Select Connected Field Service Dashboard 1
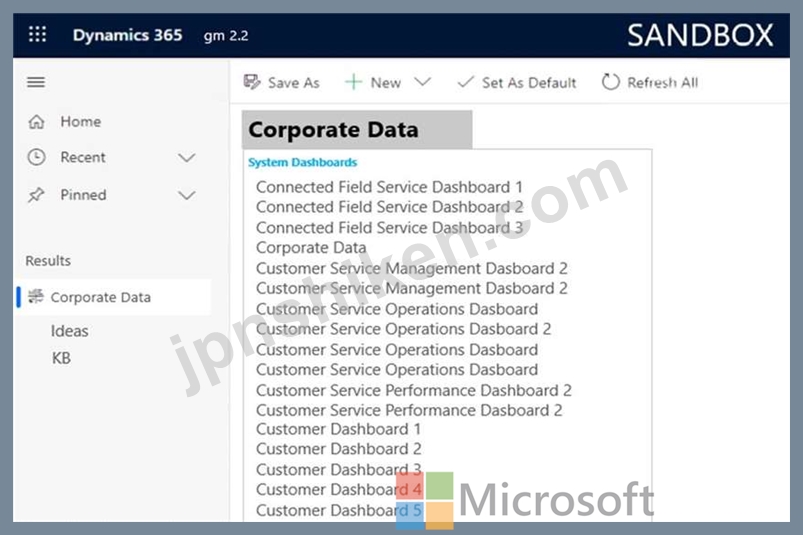The image size is (803, 535). pos(389,187)
